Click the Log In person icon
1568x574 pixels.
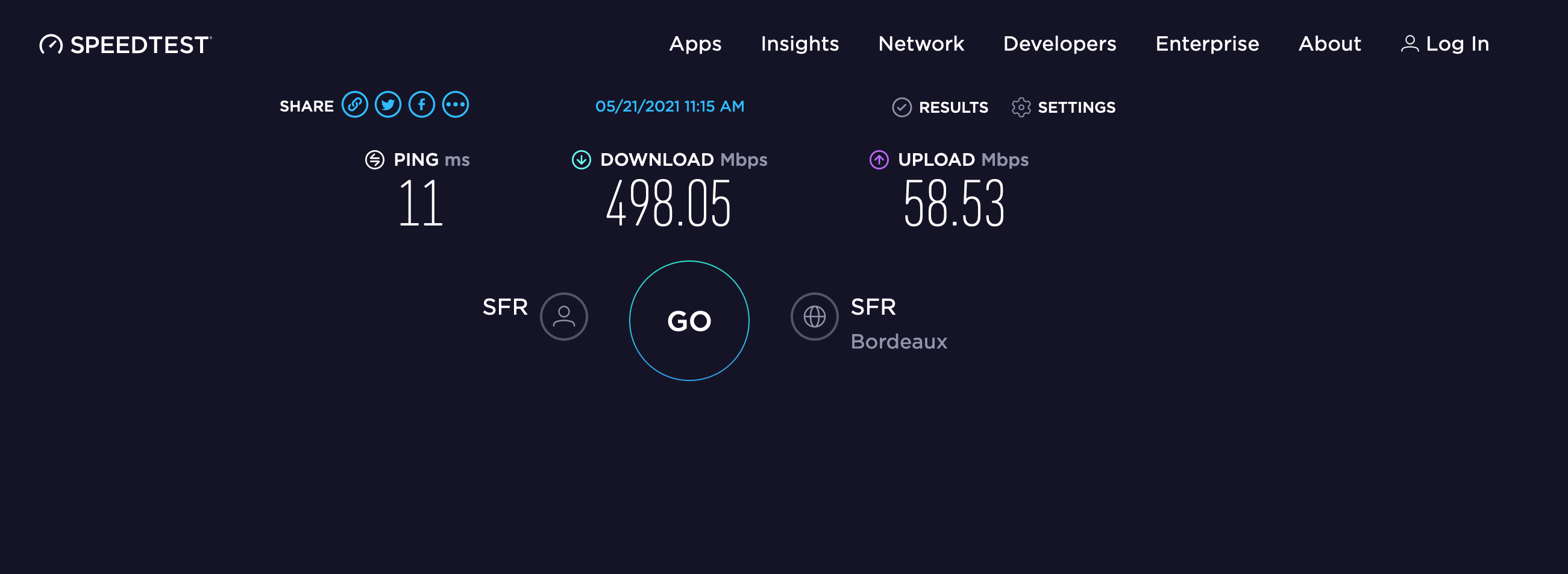[x=1410, y=44]
